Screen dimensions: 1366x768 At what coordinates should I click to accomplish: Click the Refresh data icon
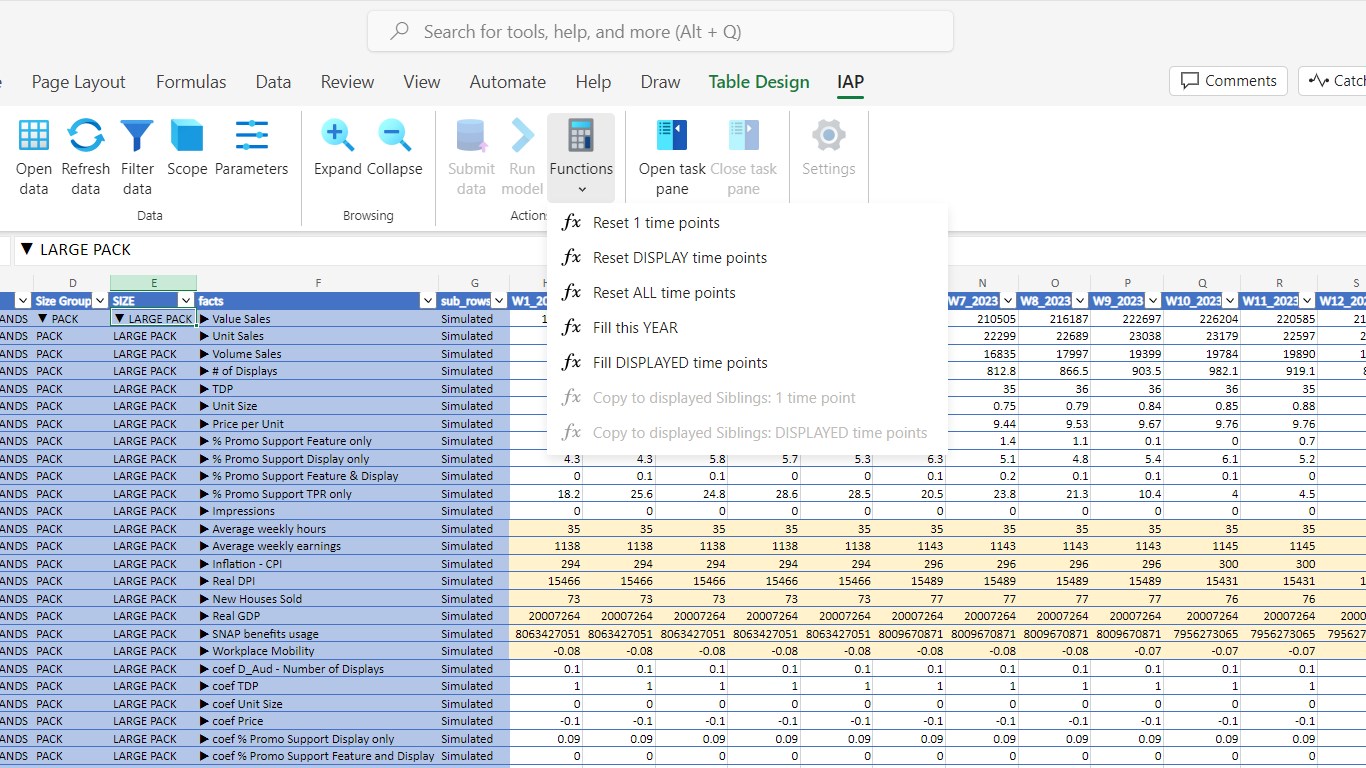tap(86, 137)
